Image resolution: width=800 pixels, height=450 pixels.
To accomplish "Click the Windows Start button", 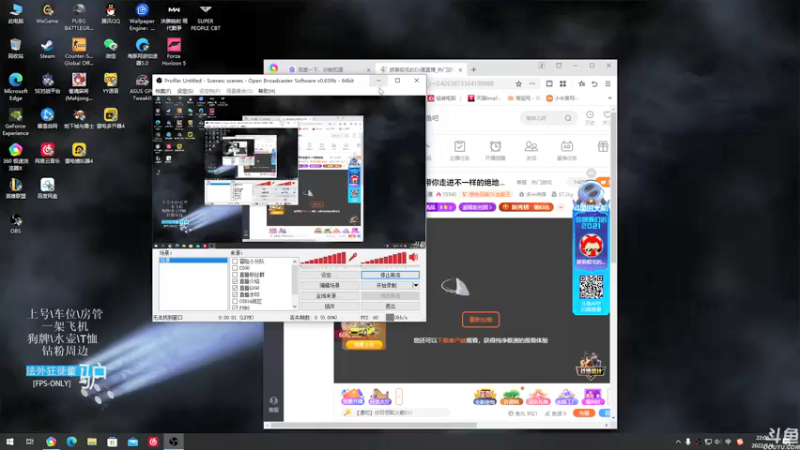I will click(x=10, y=441).
